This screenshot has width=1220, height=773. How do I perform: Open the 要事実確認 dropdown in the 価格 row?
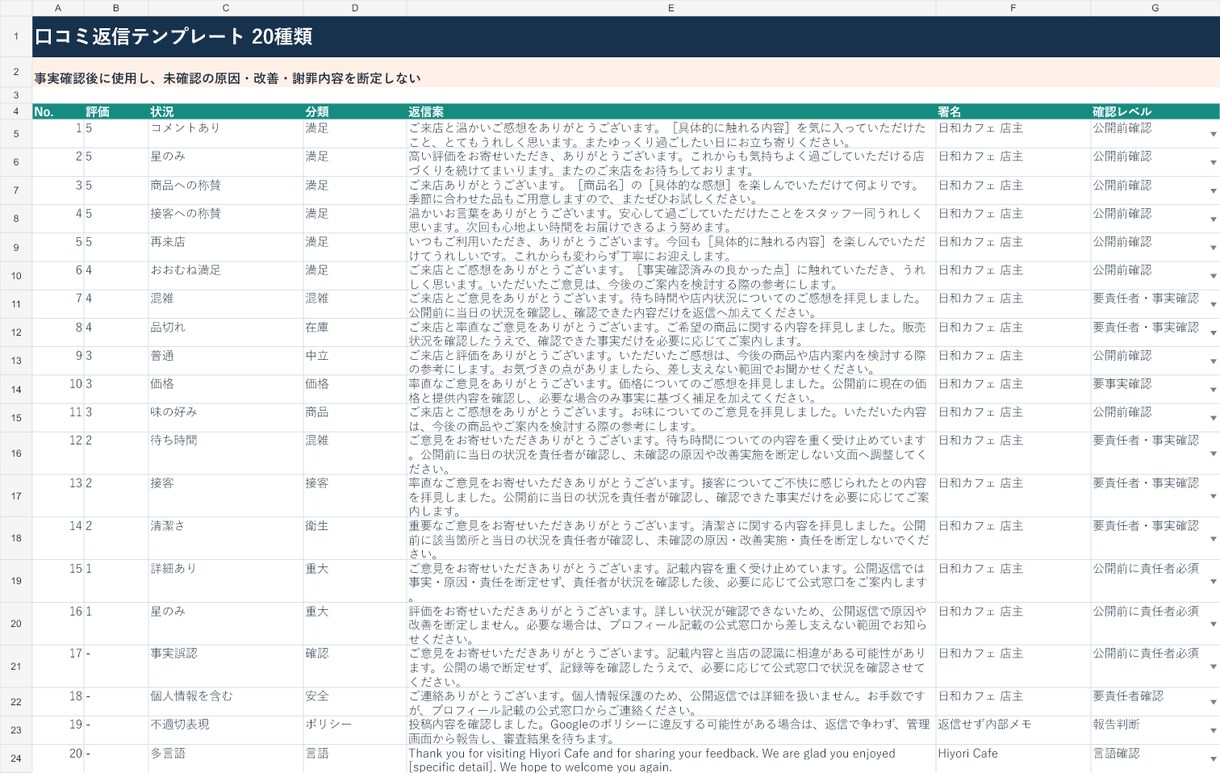(1213, 390)
